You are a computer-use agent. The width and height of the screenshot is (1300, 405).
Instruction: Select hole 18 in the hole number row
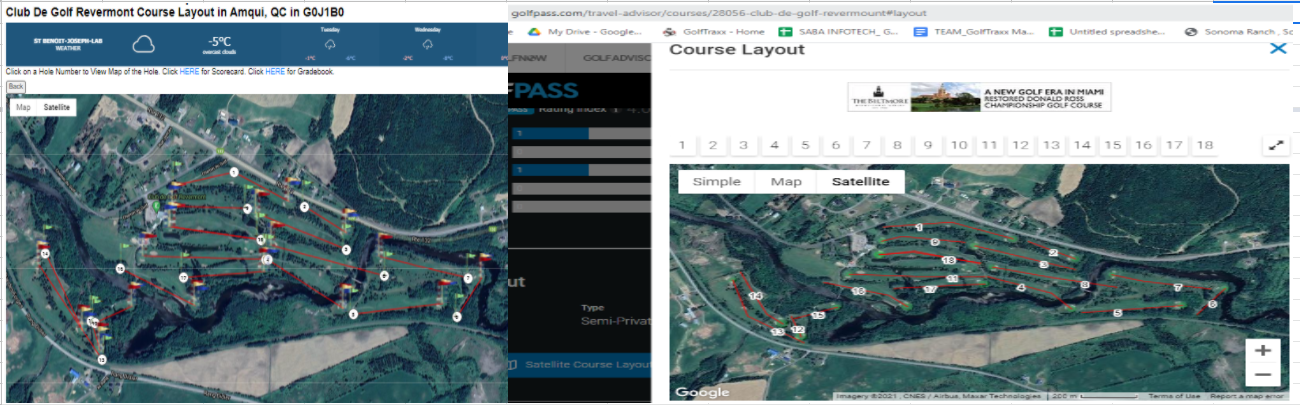click(1205, 145)
